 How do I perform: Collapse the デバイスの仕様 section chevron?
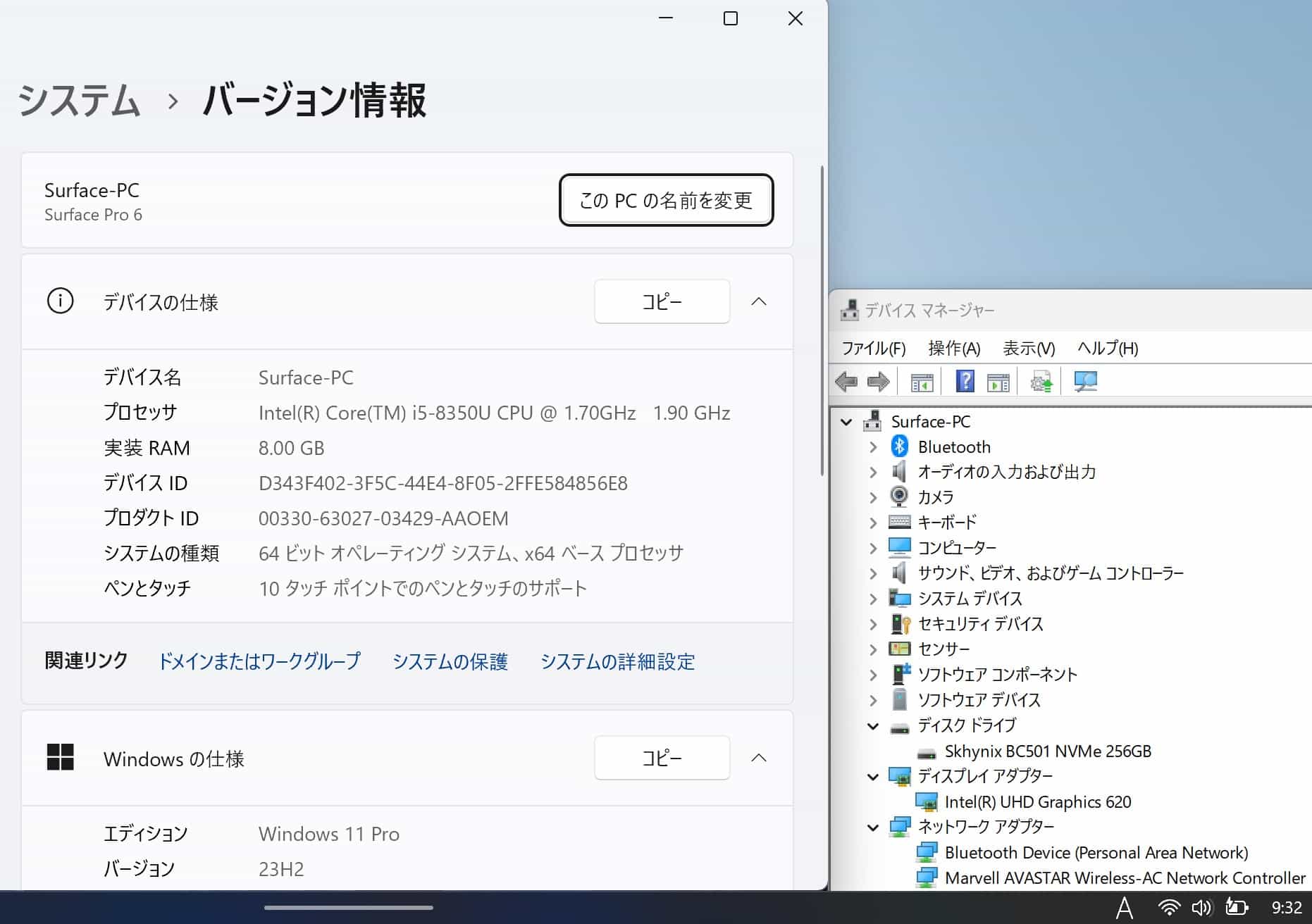point(759,301)
